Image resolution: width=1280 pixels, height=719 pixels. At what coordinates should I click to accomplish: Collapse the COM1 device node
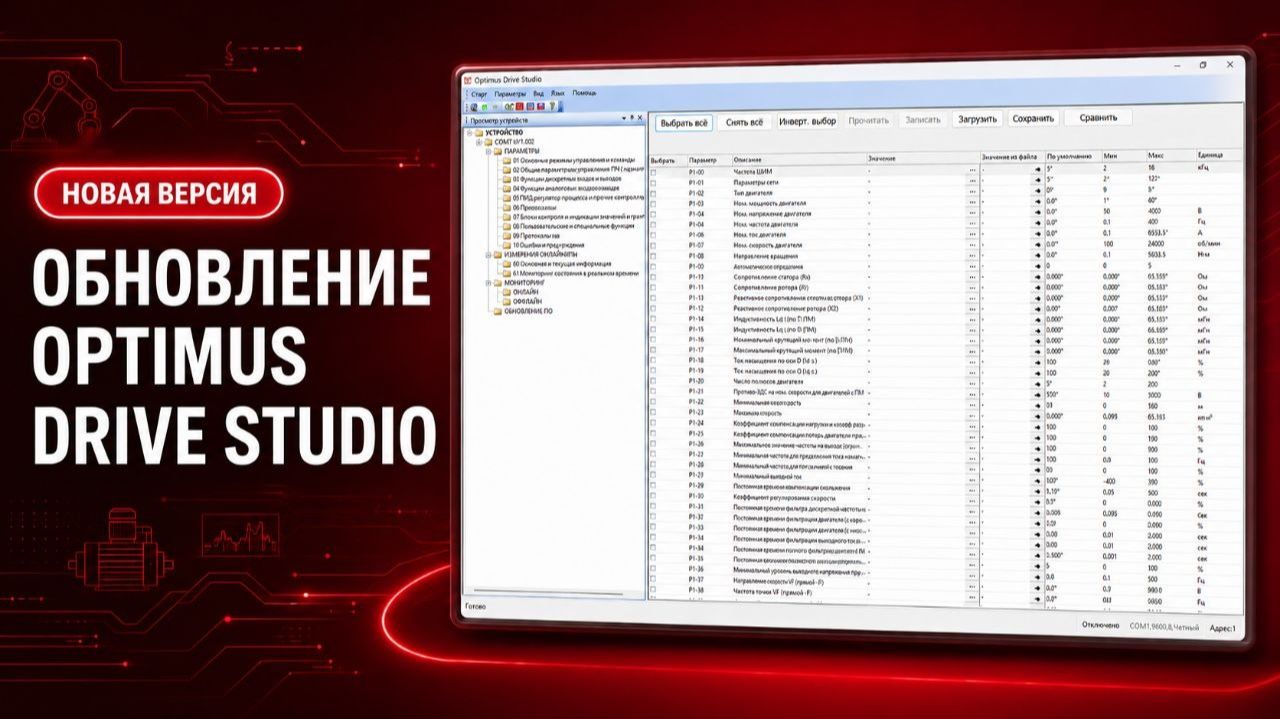(x=480, y=142)
